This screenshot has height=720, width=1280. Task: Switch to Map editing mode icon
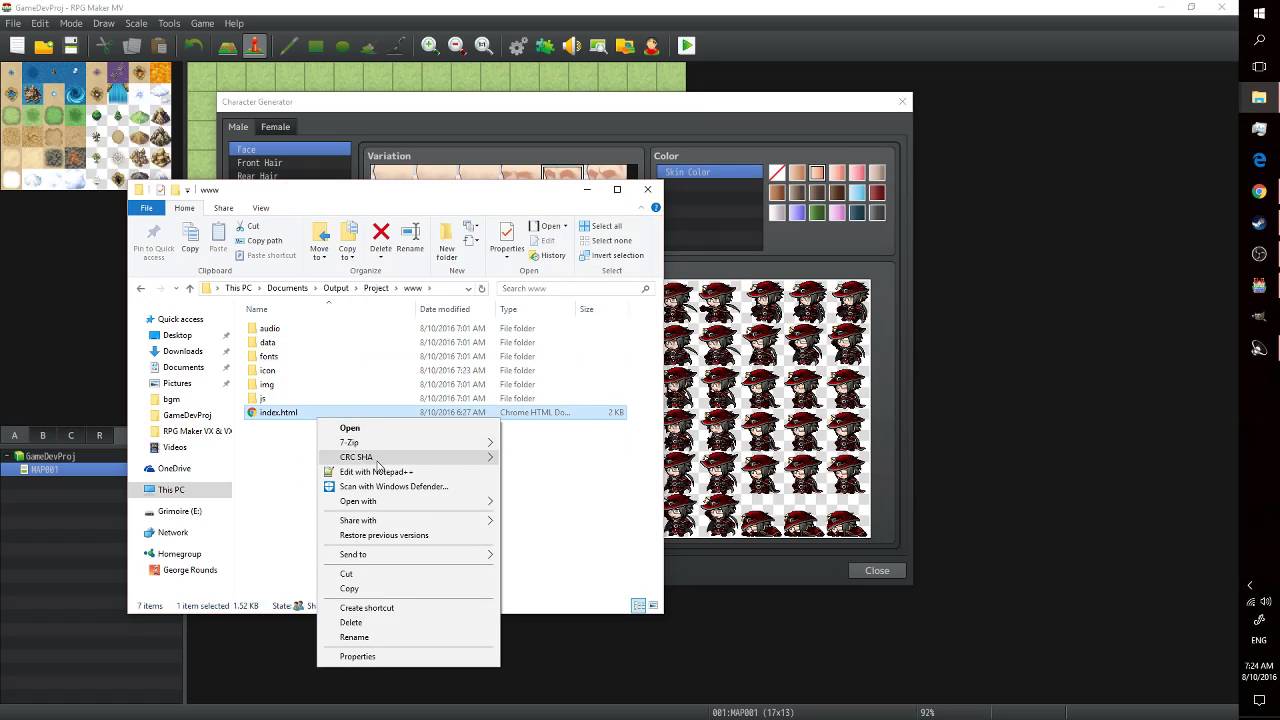(228, 46)
